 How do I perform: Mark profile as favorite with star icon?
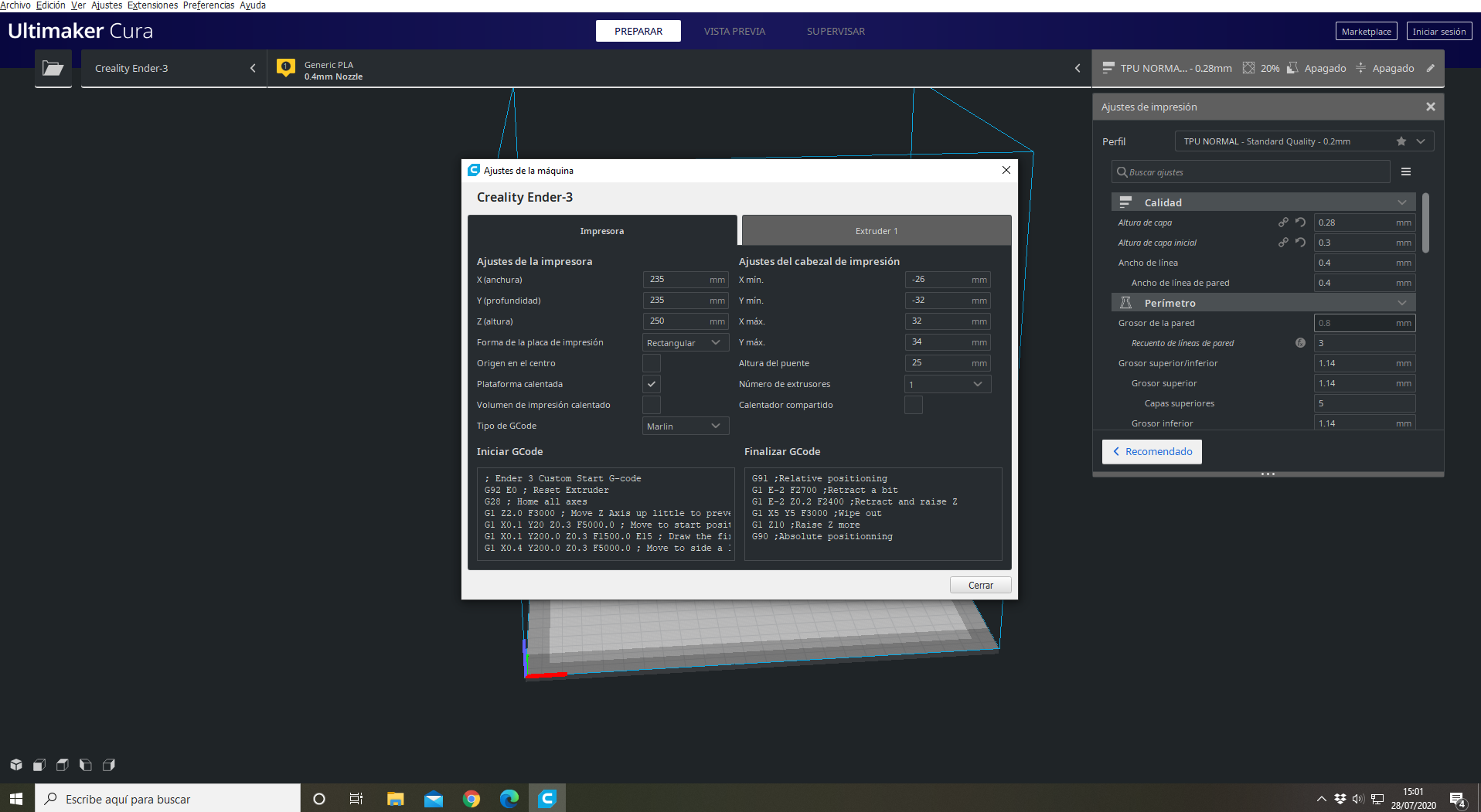click(1401, 141)
